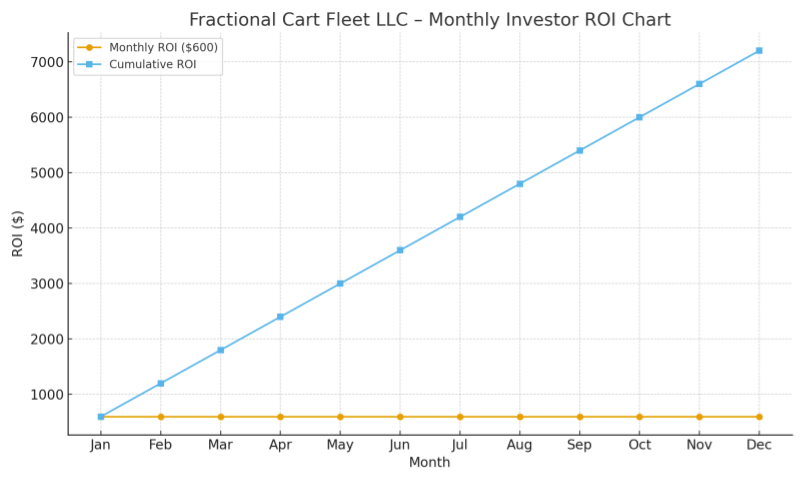Screen dimensions: 806x490
Task: Click the Cumulative ROI marker for Oct
Action: click(x=639, y=117)
